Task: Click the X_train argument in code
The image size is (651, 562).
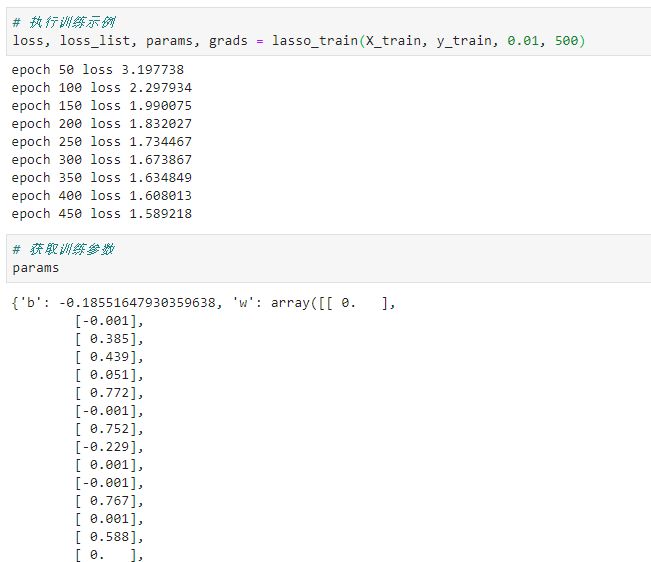Action: pyautogui.click(x=393, y=41)
